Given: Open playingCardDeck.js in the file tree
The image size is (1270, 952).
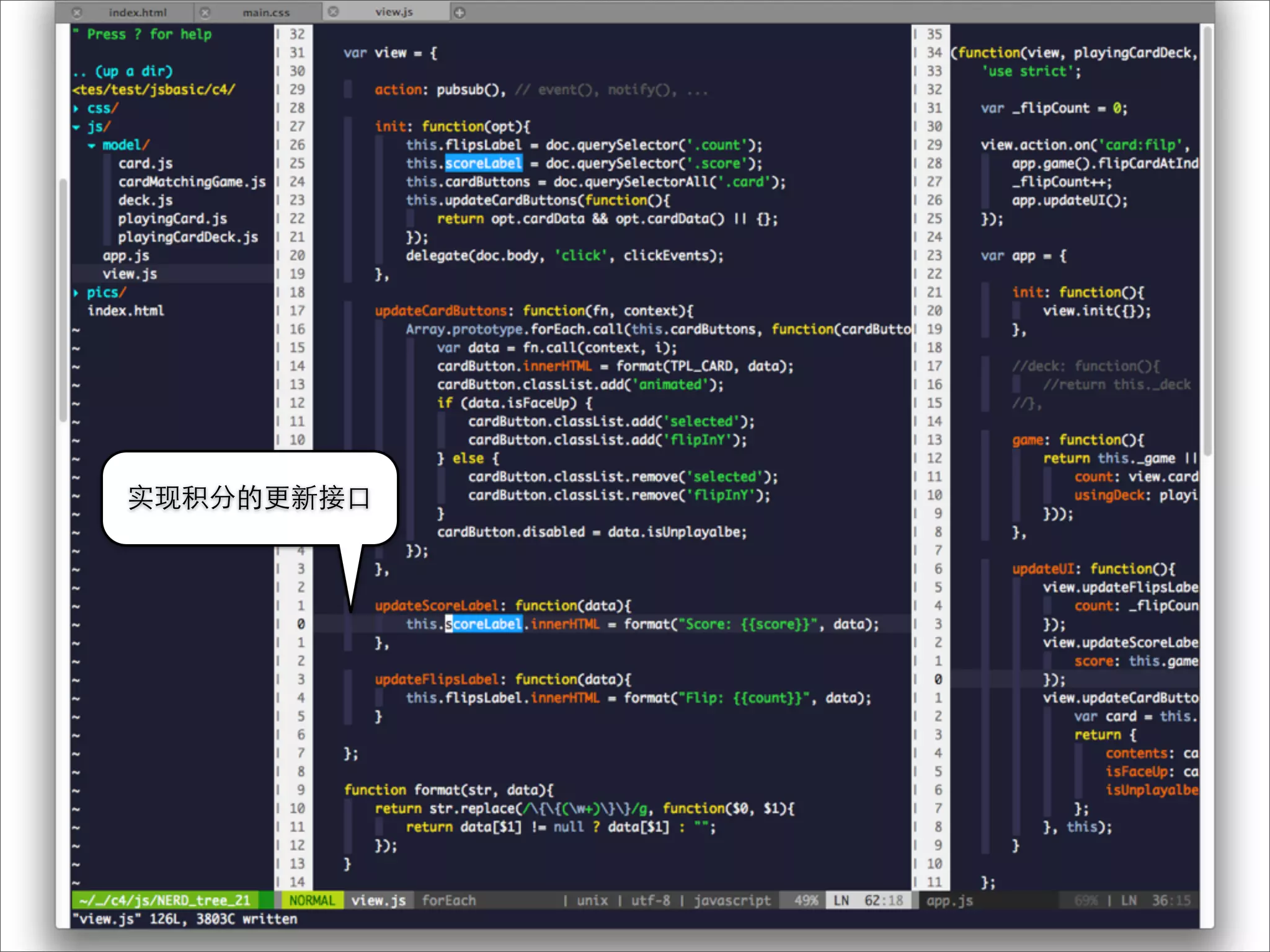Looking at the screenshot, I should tap(188, 237).
